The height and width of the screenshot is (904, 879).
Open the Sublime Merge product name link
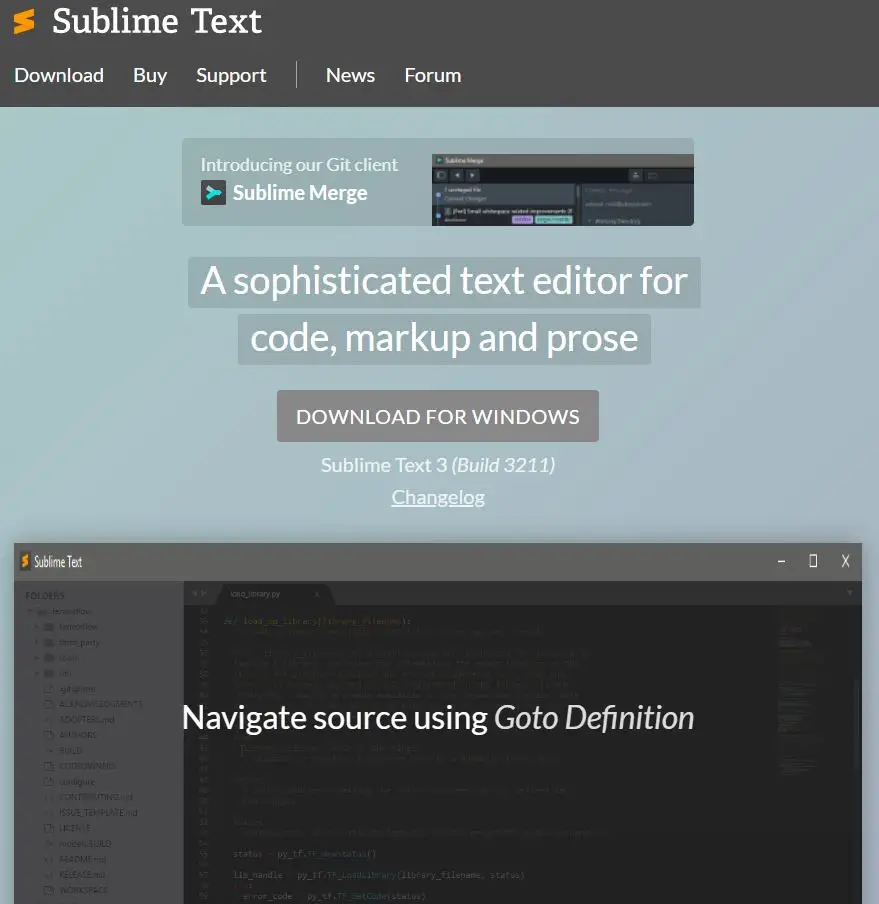tap(300, 193)
